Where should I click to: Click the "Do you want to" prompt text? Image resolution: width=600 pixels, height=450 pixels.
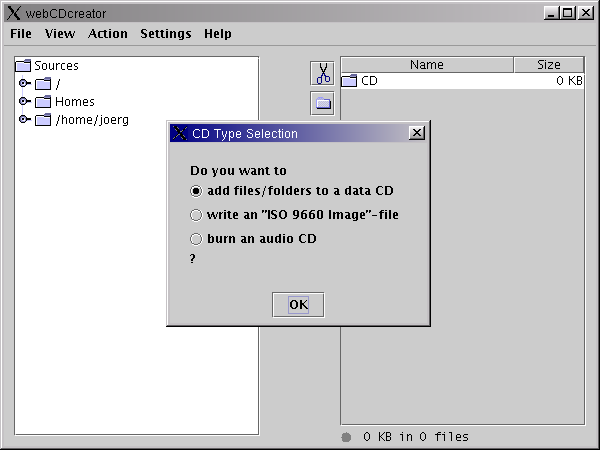tap(238, 171)
